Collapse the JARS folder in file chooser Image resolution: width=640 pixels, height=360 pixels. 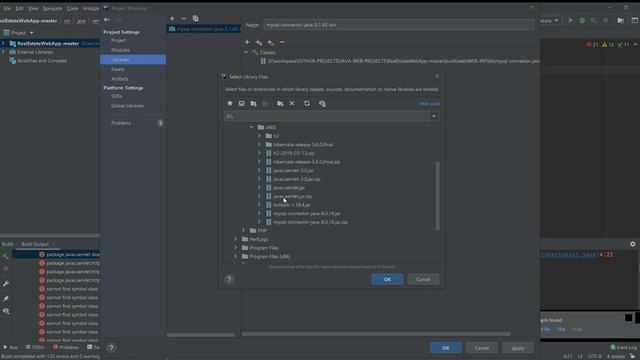coord(251,127)
